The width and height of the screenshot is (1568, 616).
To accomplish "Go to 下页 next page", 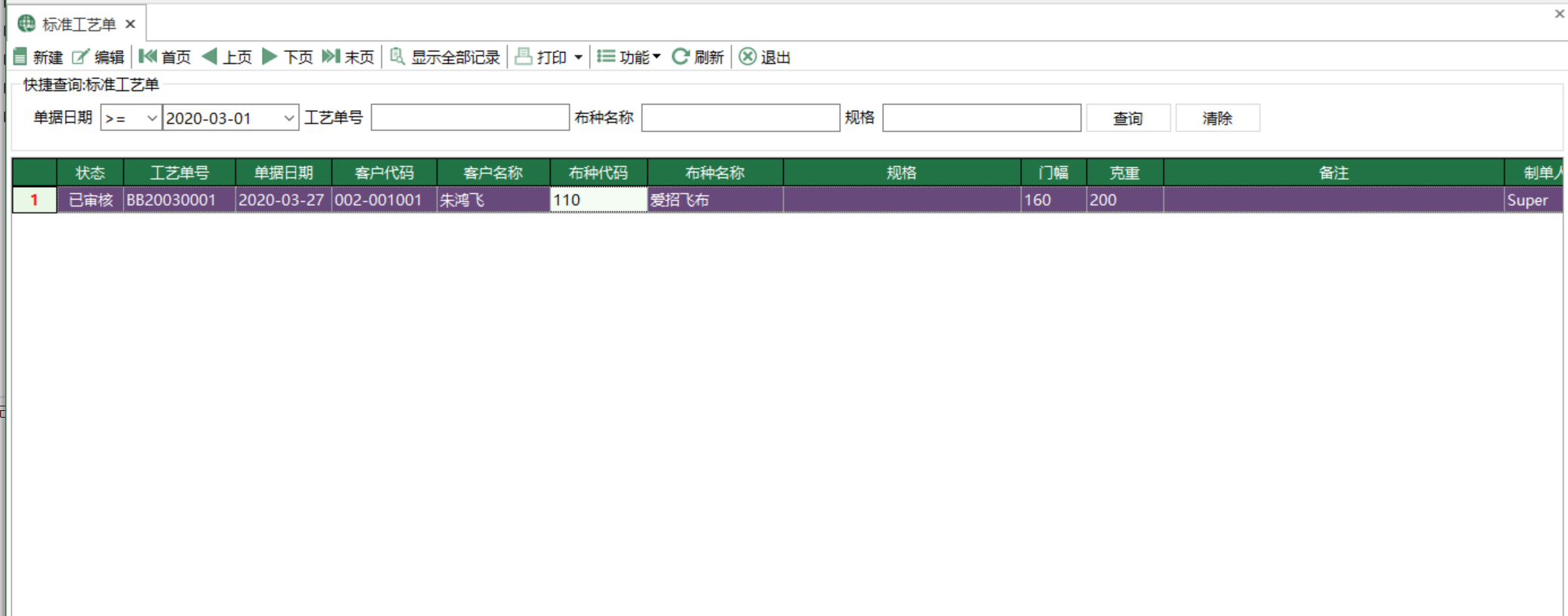I will point(287,57).
